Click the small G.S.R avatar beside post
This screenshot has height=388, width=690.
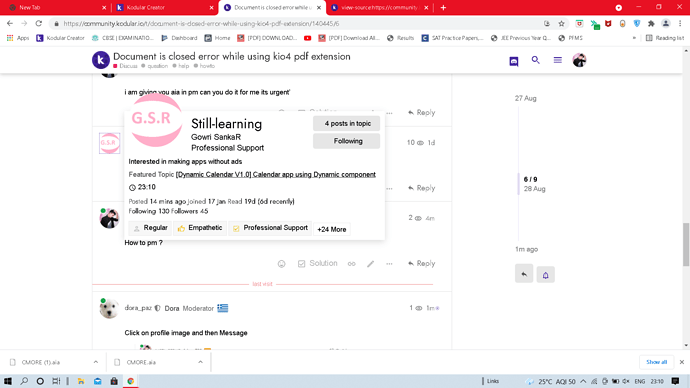point(109,143)
